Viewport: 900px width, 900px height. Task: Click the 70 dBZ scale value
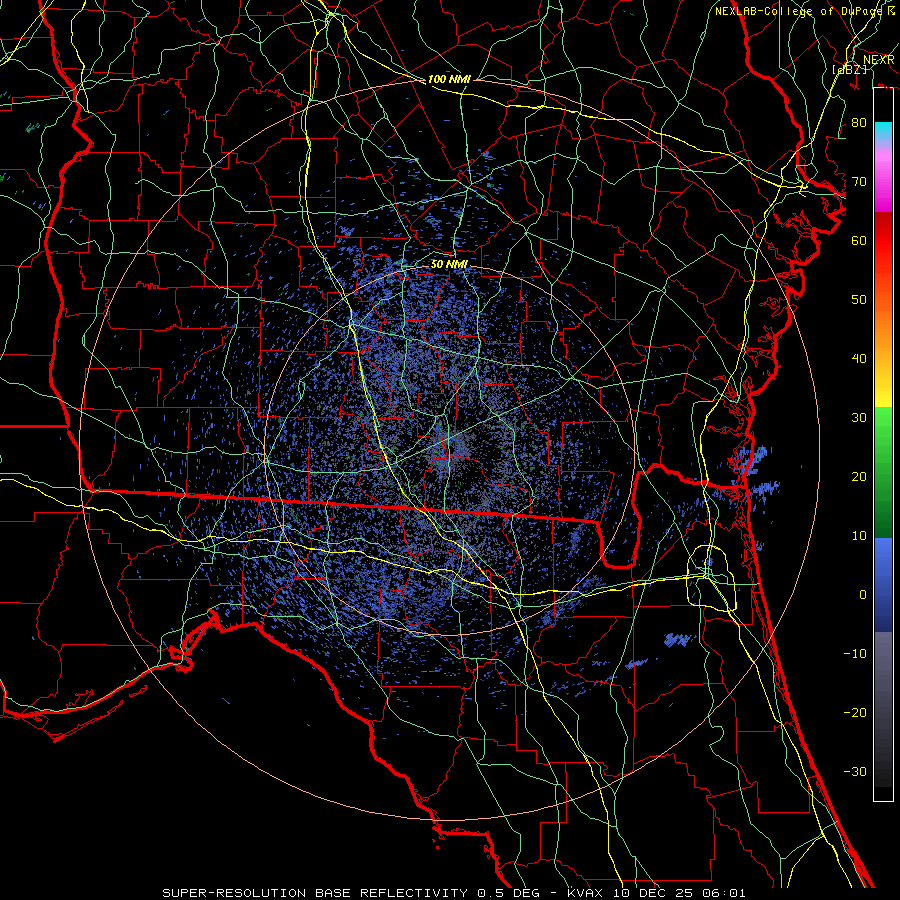tap(859, 182)
